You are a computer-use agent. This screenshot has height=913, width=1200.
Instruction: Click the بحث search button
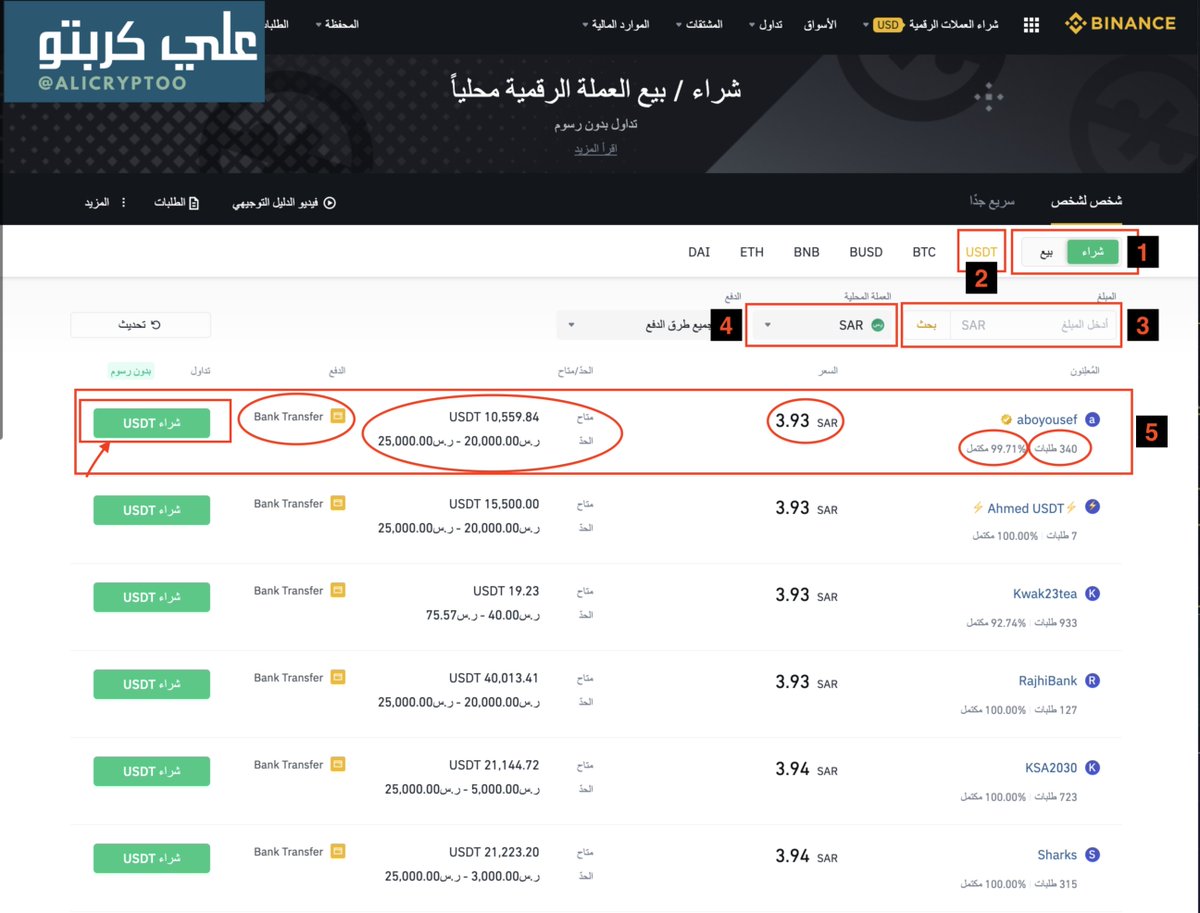click(928, 325)
